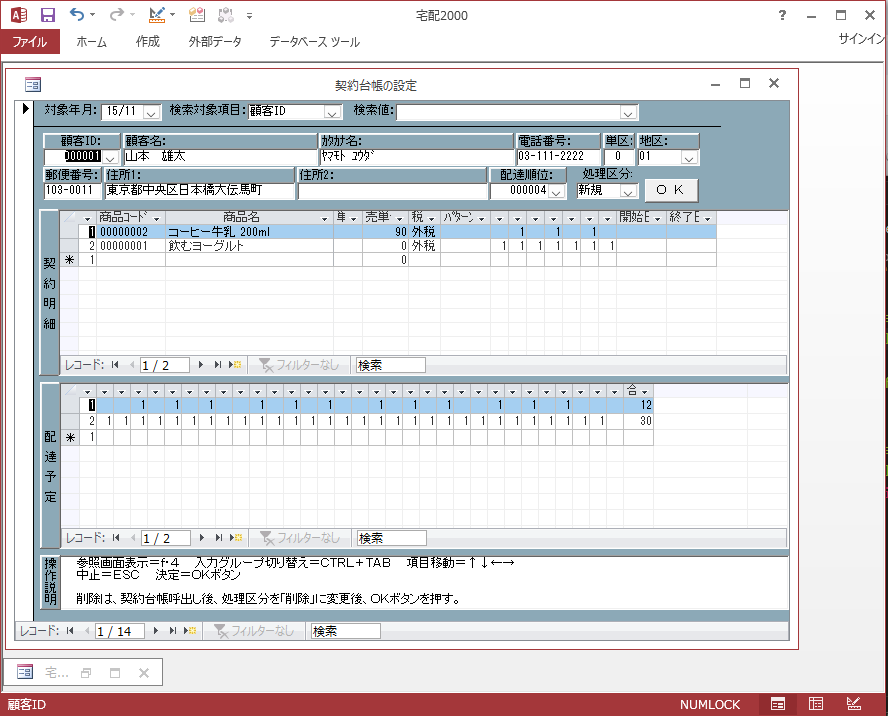Switch to Form view via status bar icon
Viewport: 888px width, 716px height.
click(x=778, y=704)
